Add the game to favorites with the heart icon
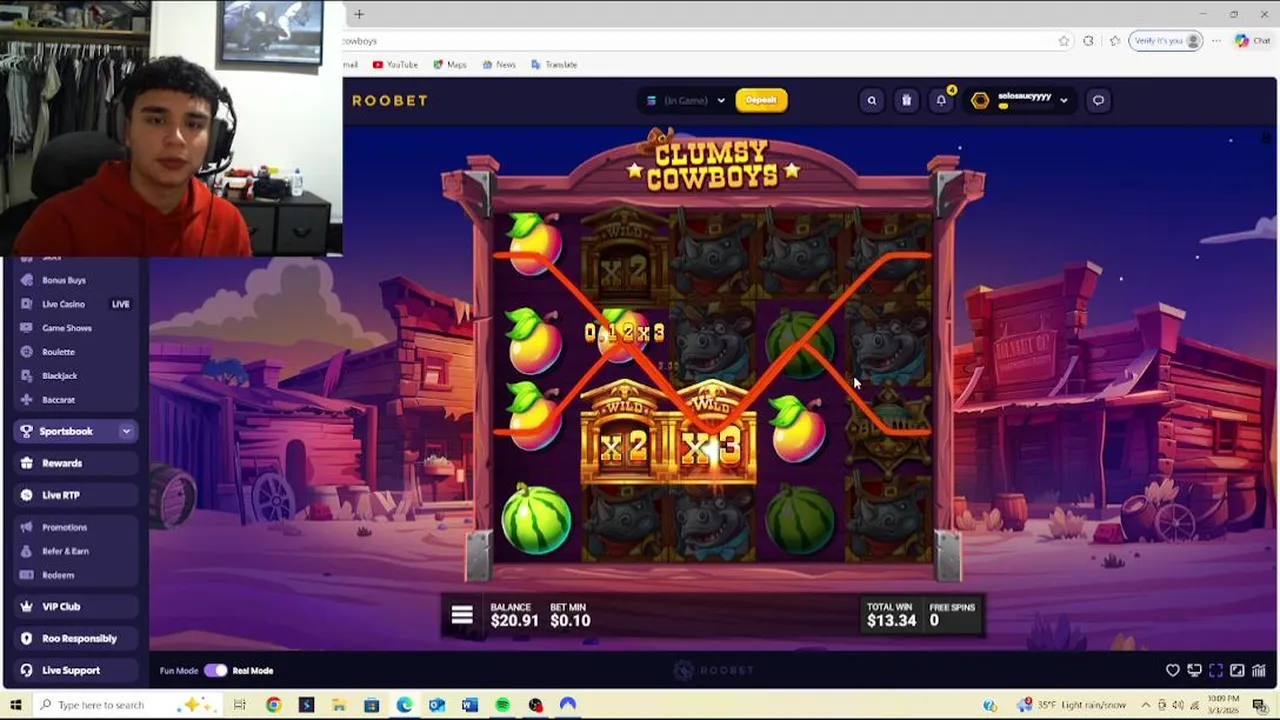The height and width of the screenshot is (720, 1280). tap(1173, 671)
